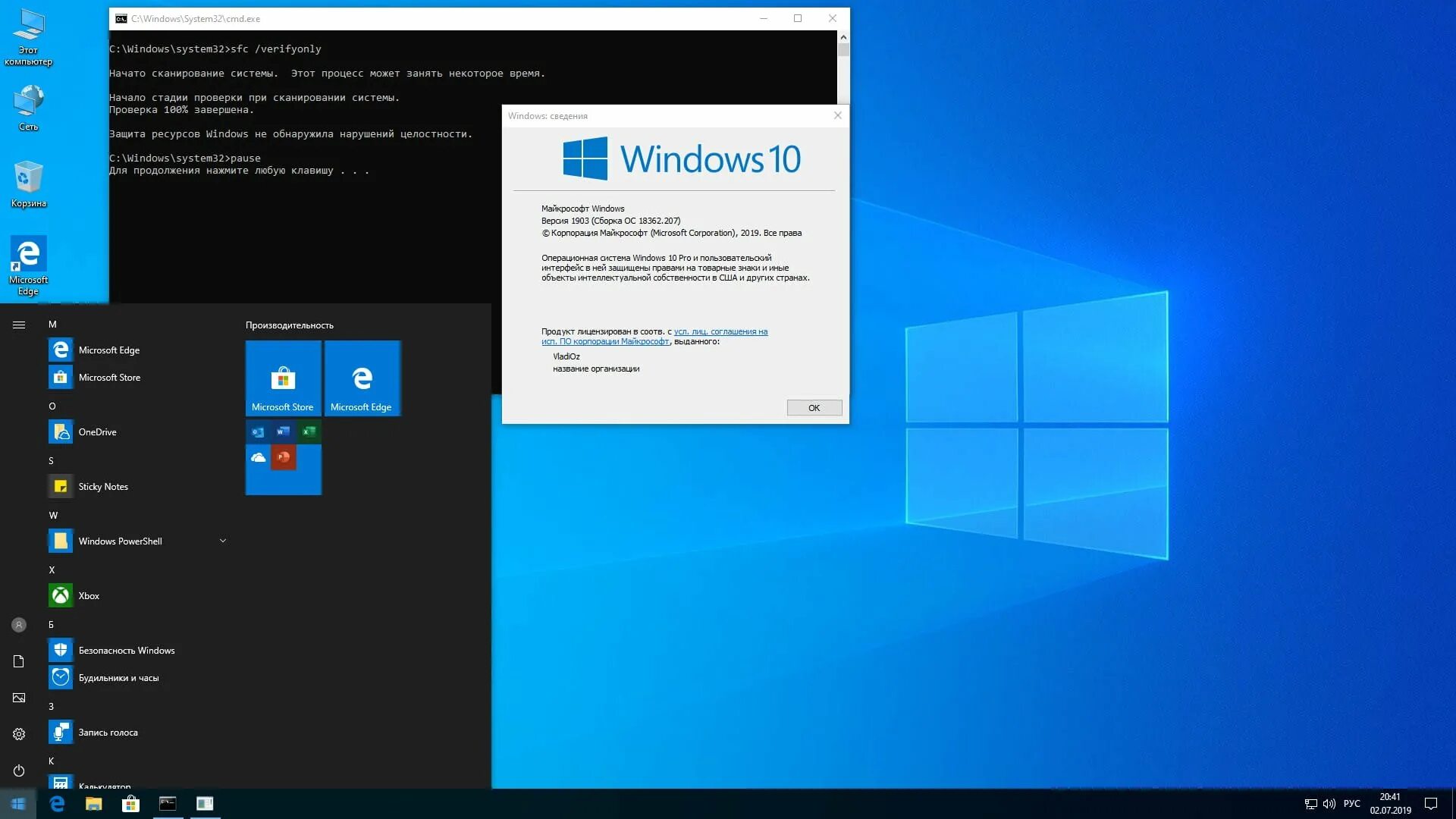1456x819 pixels.
Task: Click the volume icon in system tray
Action: point(1329,804)
